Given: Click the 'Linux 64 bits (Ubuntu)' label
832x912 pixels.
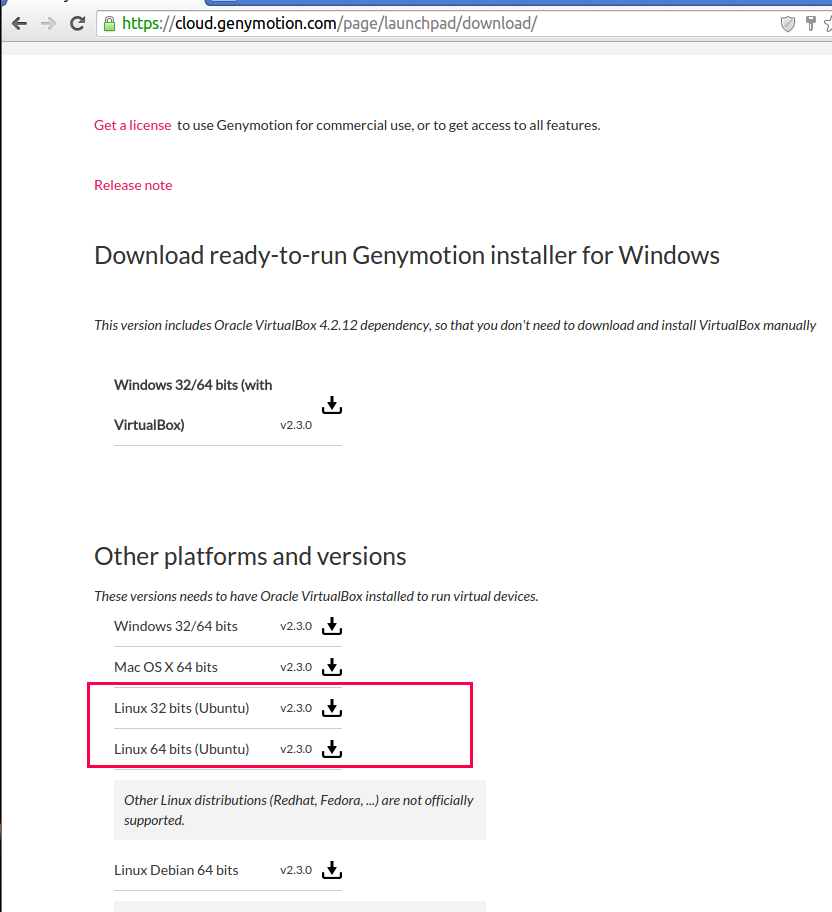Looking at the screenshot, I should point(182,749).
